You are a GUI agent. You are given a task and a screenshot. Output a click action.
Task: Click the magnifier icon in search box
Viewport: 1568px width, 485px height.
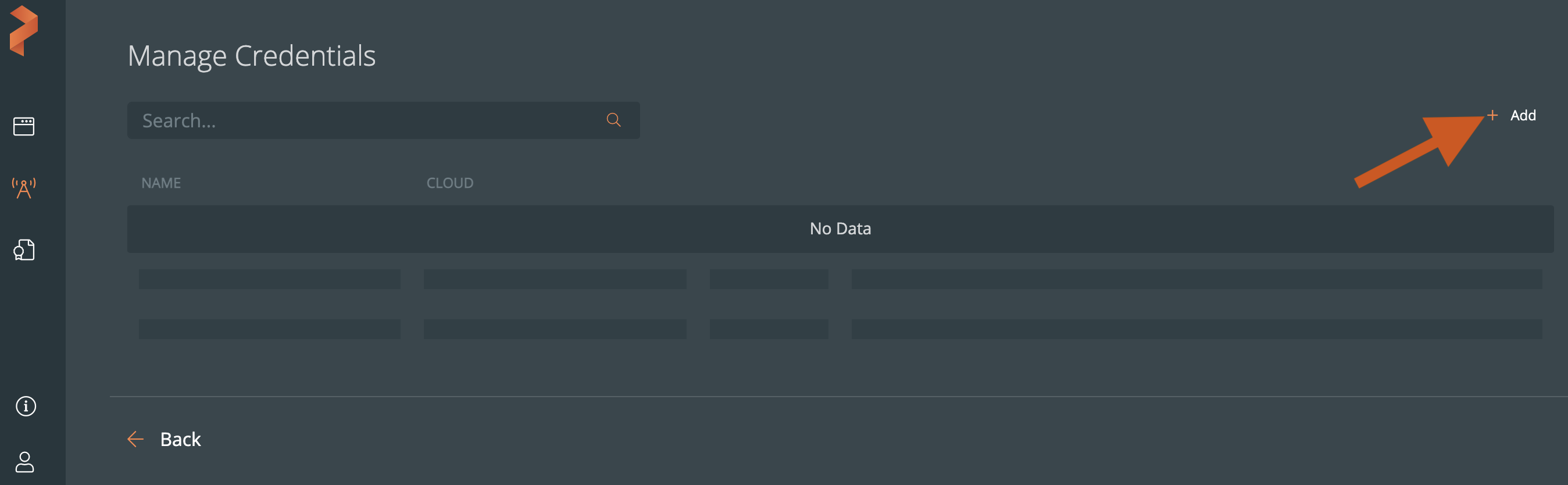pos(613,120)
